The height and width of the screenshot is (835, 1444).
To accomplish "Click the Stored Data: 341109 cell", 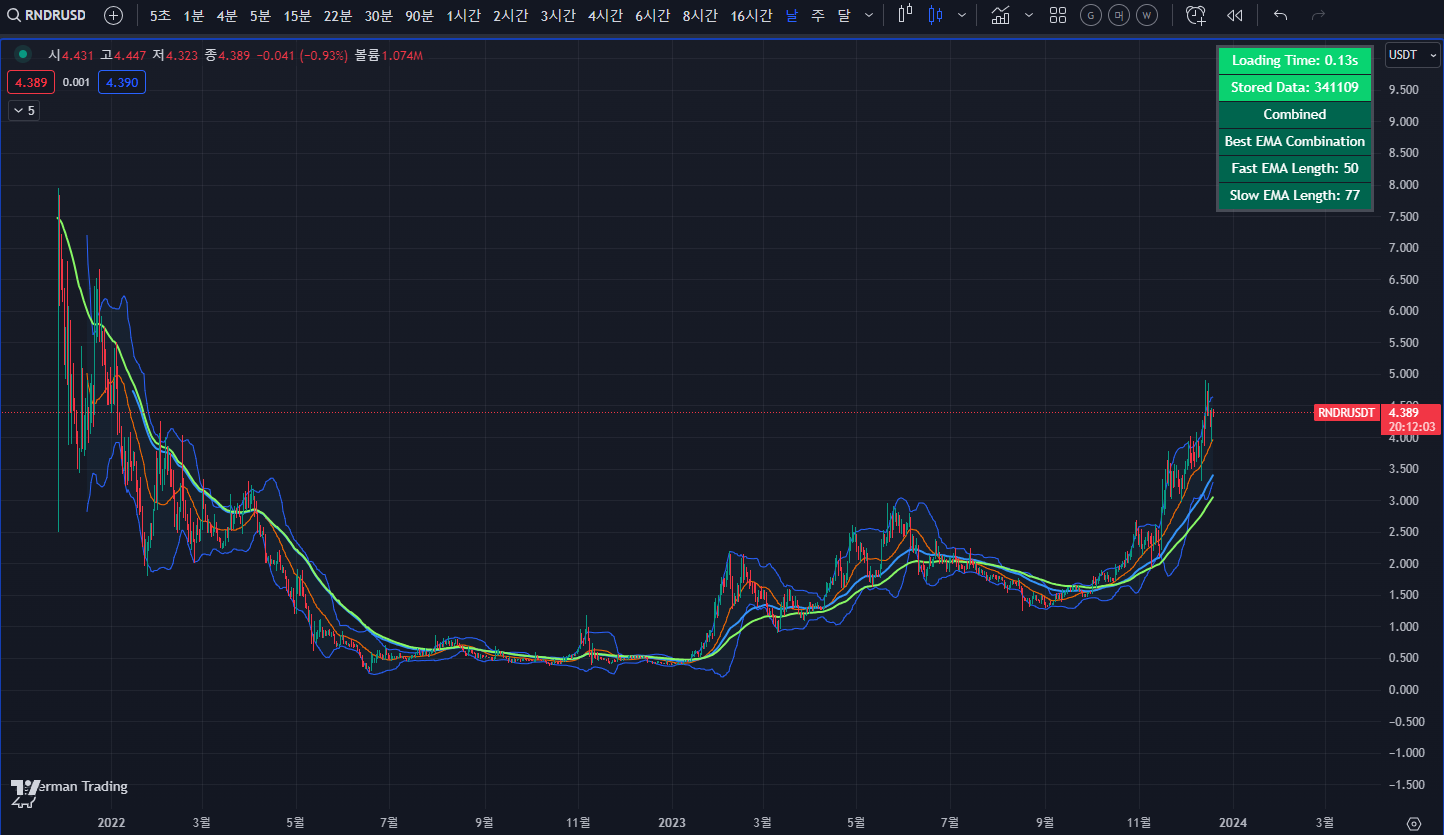I will [1294, 87].
